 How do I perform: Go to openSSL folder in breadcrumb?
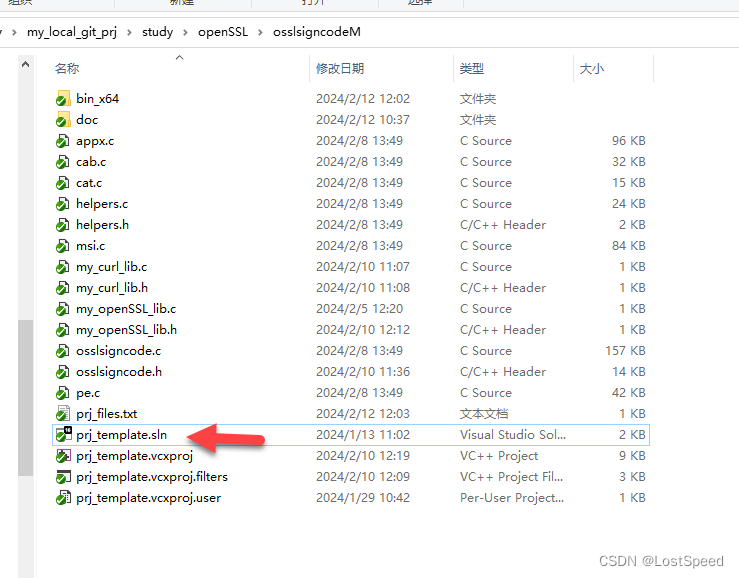(x=223, y=32)
